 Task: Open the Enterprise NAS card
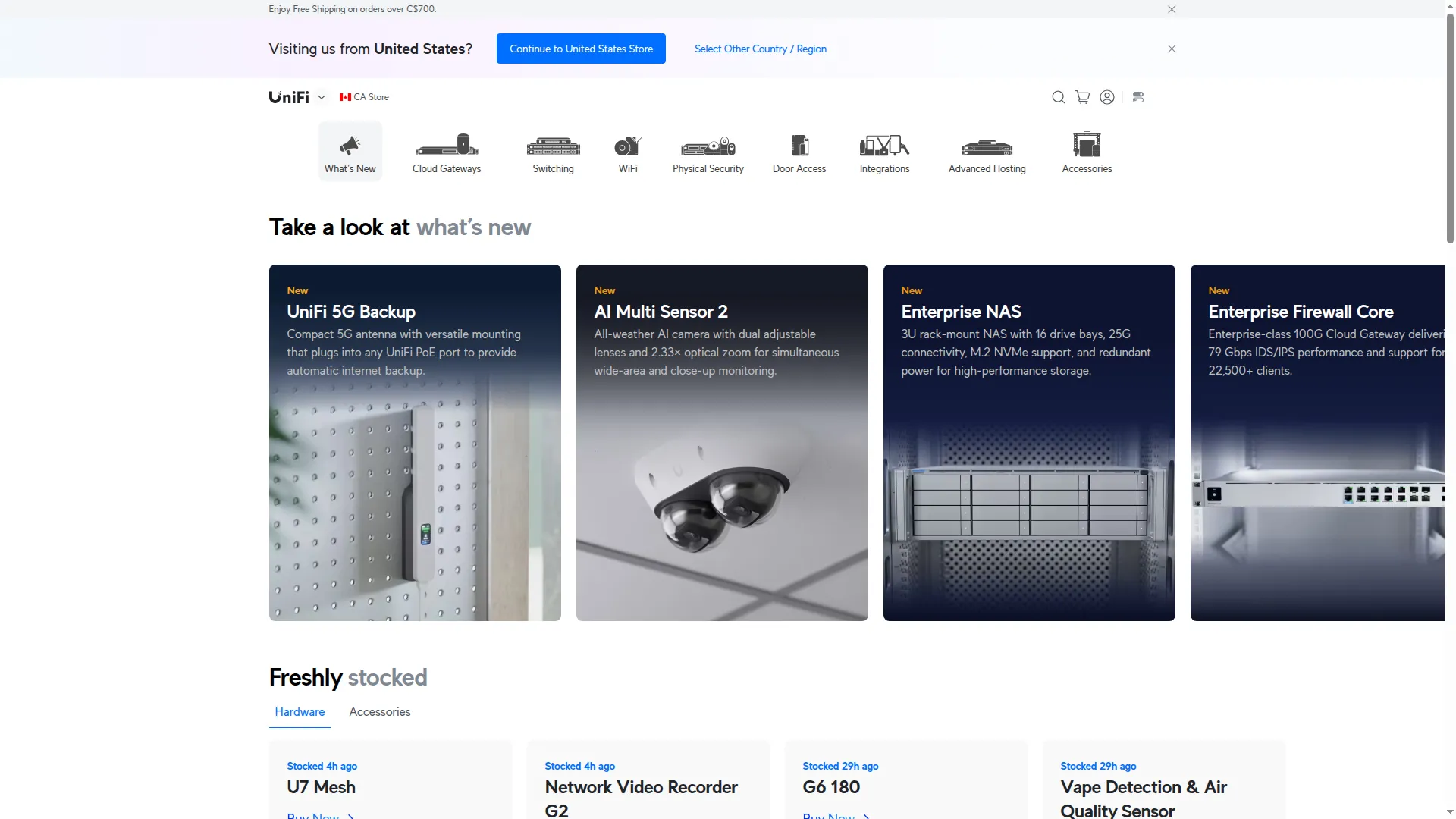point(1029,443)
